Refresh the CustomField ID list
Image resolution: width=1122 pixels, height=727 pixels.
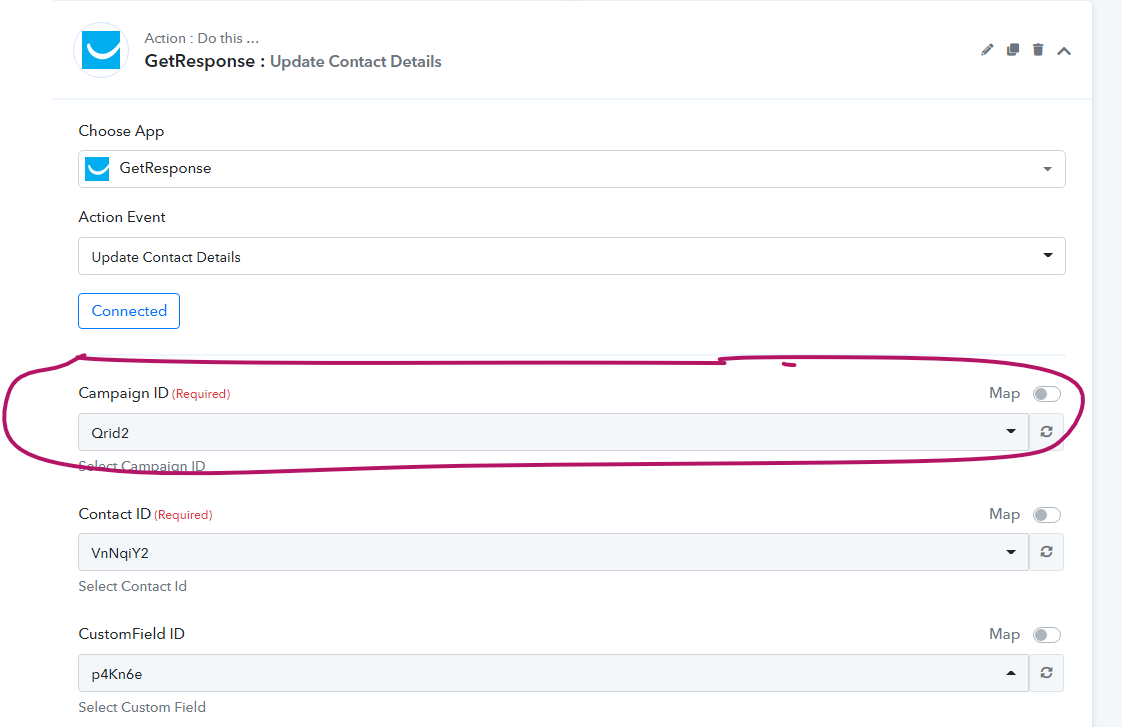[1046, 673]
